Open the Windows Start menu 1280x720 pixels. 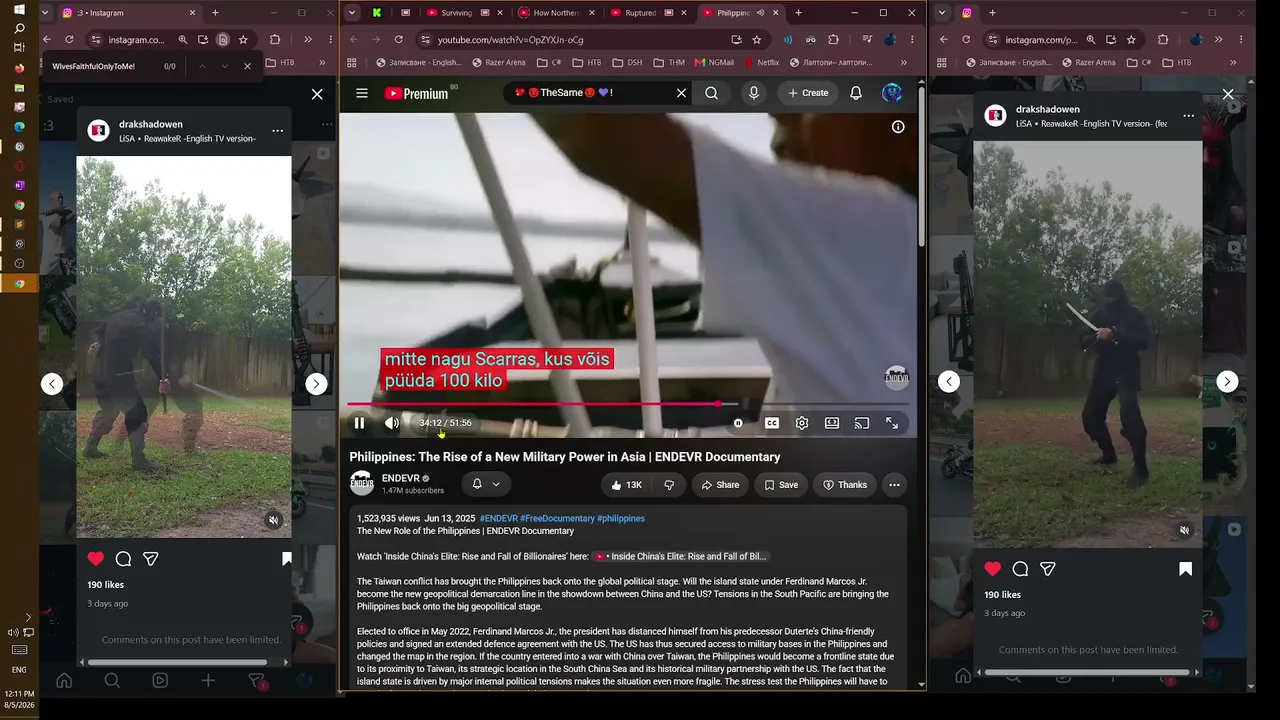click(x=19, y=10)
